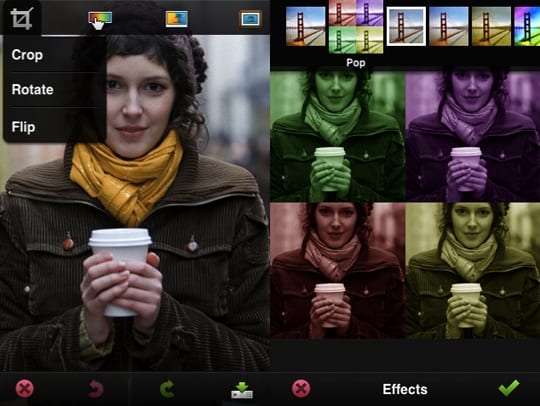Open the crop tool icon
This screenshot has height=406, width=540.
pos(21,18)
